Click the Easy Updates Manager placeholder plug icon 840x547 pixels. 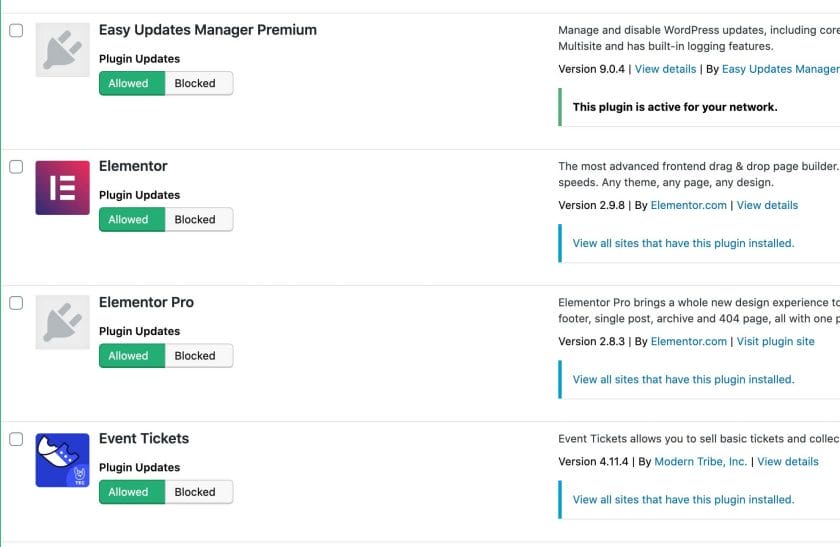[63, 50]
